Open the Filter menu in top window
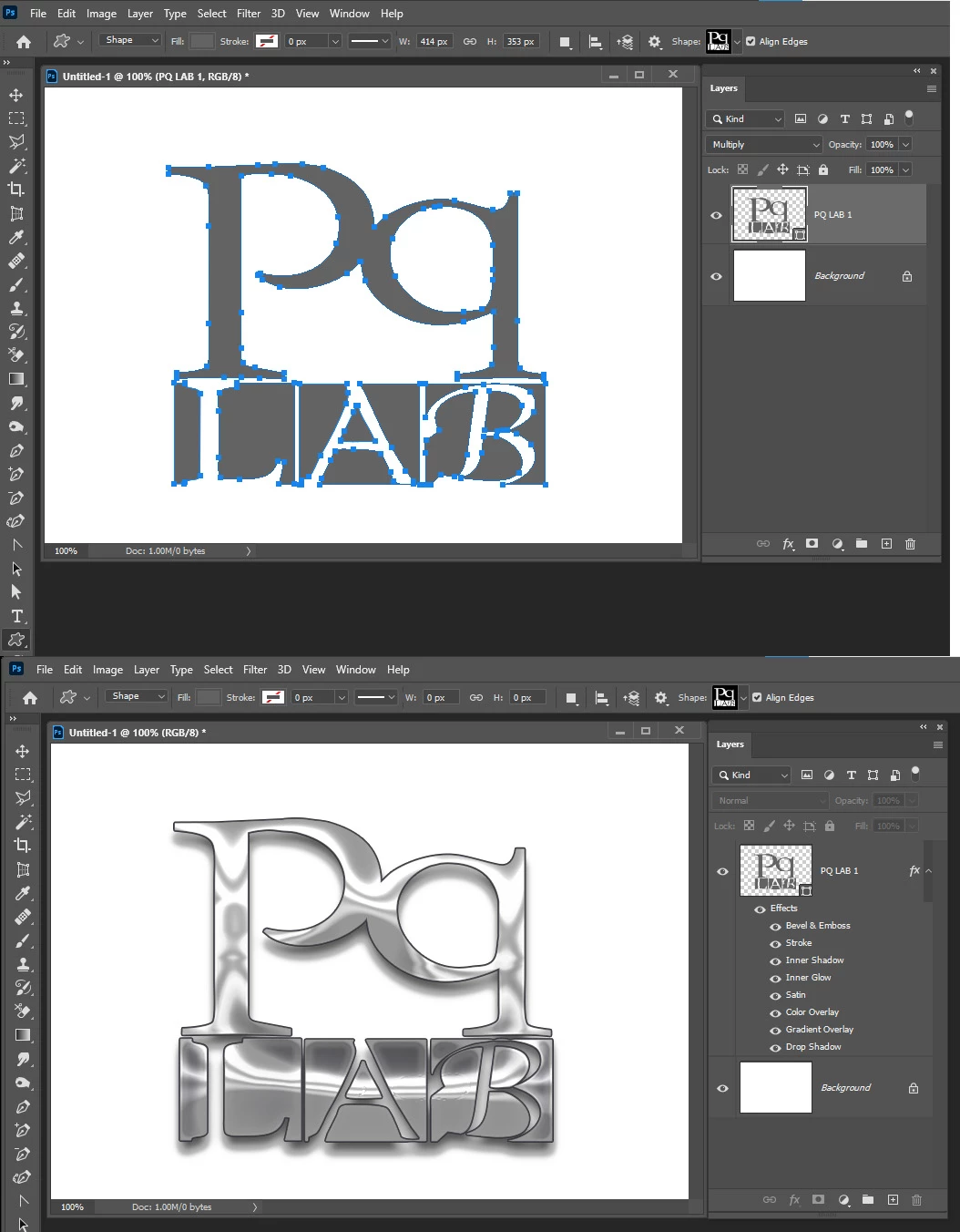 pos(249,14)
